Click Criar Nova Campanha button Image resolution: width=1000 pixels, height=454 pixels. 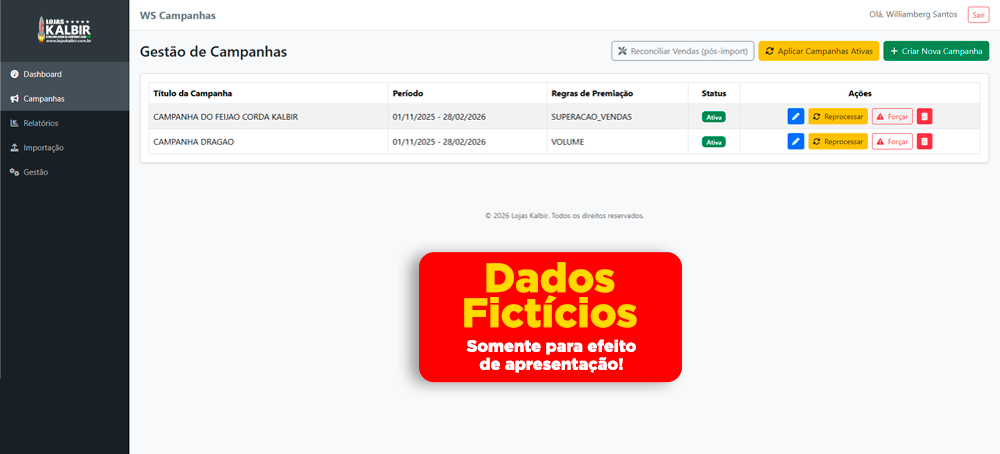click(936, 51)
